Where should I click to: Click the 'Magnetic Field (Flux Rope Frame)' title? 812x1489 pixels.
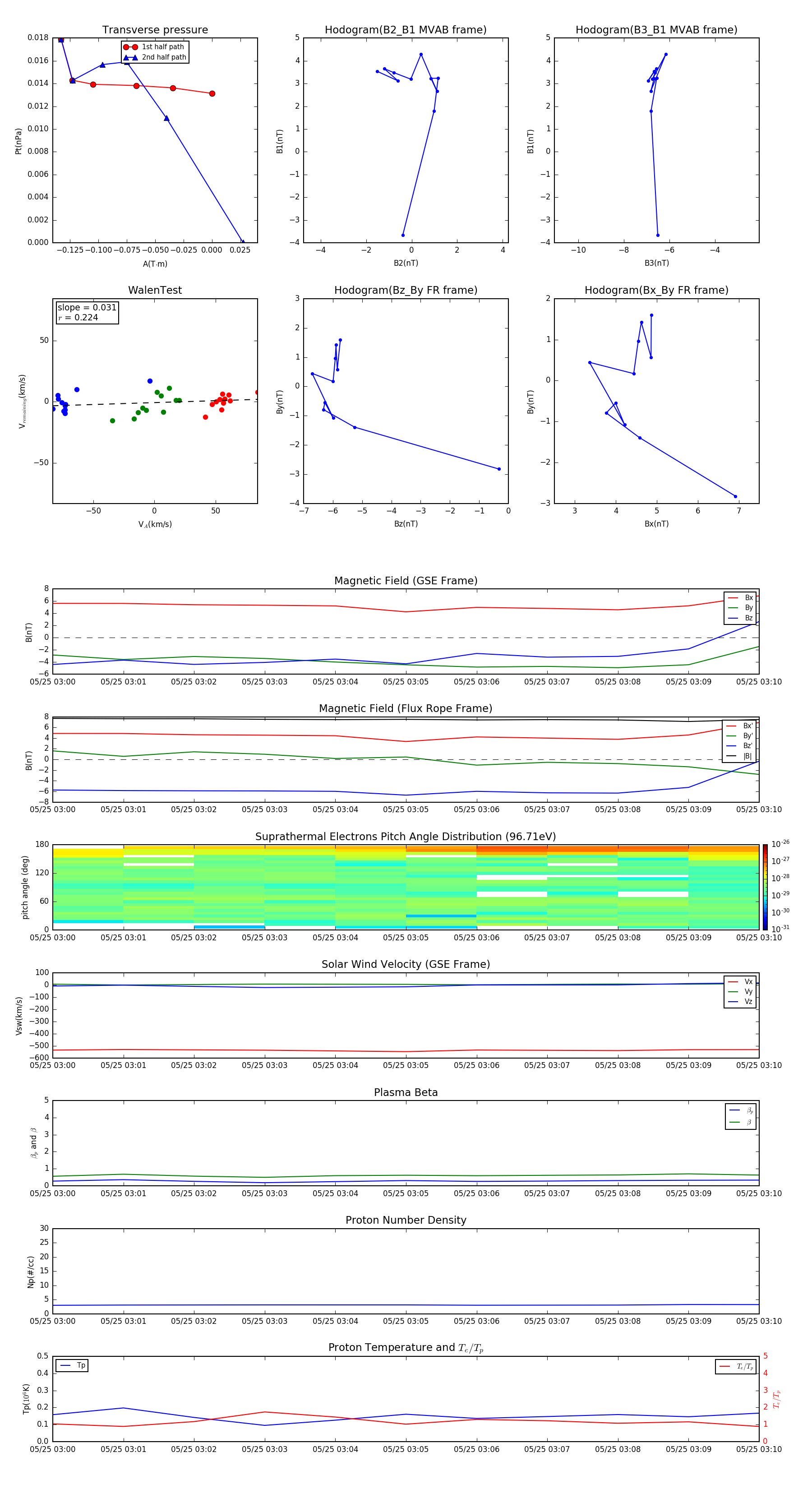406,709
